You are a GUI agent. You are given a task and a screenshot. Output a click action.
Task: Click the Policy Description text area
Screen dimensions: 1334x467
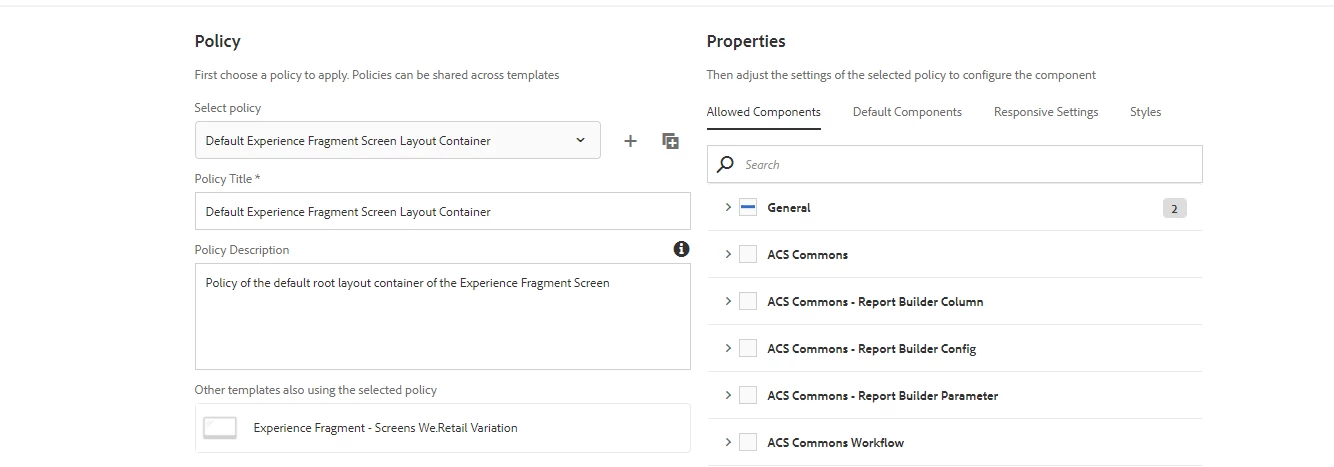(x=442, y=318)
